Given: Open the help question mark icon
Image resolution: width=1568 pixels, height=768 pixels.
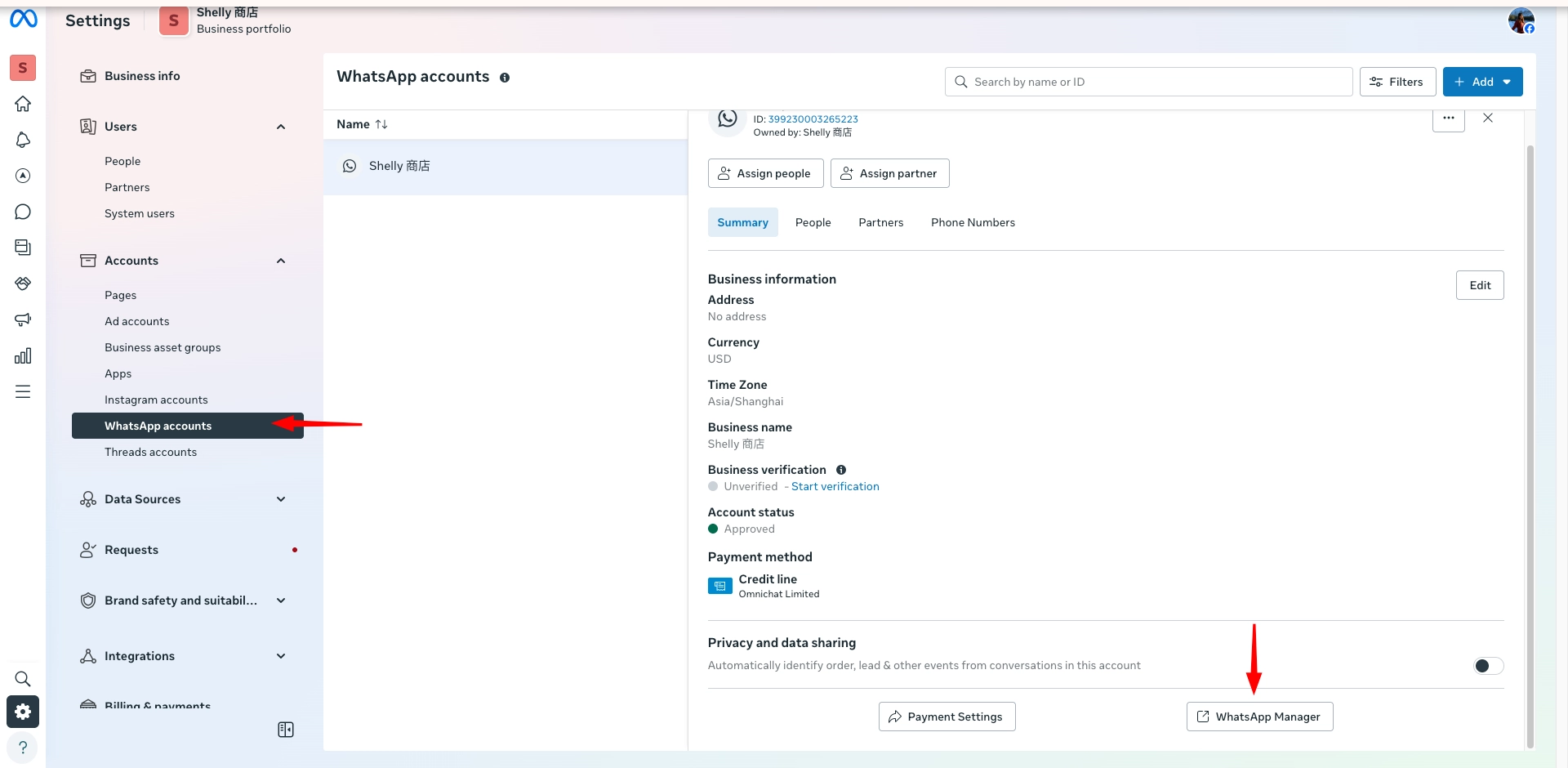Looking at the screenshot, I should click(23, 747).
